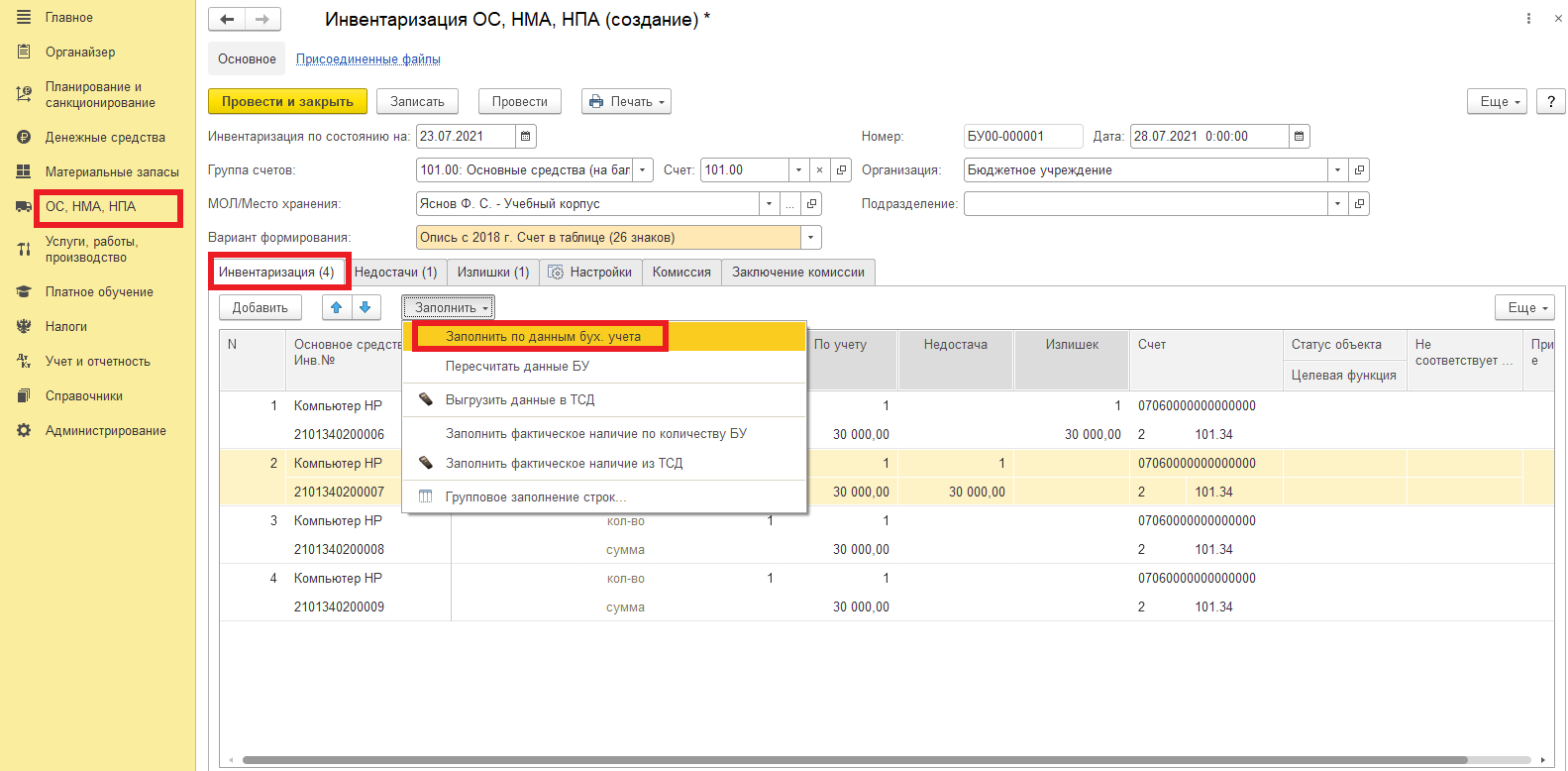Select the Основное section
1568x771 pixels.
coord(247,58)
